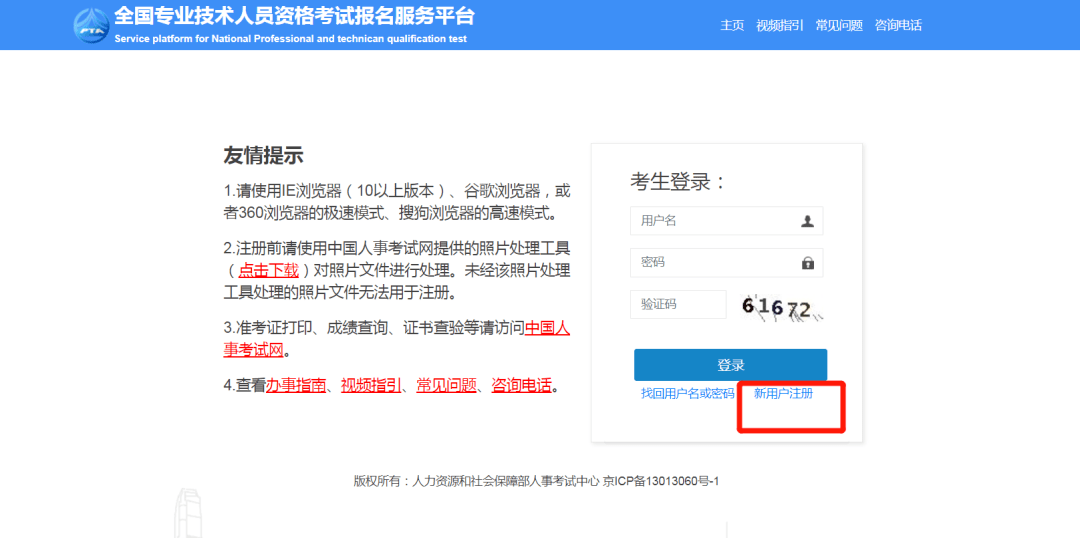Open 视频指引 in top navigation

(780, 25)
